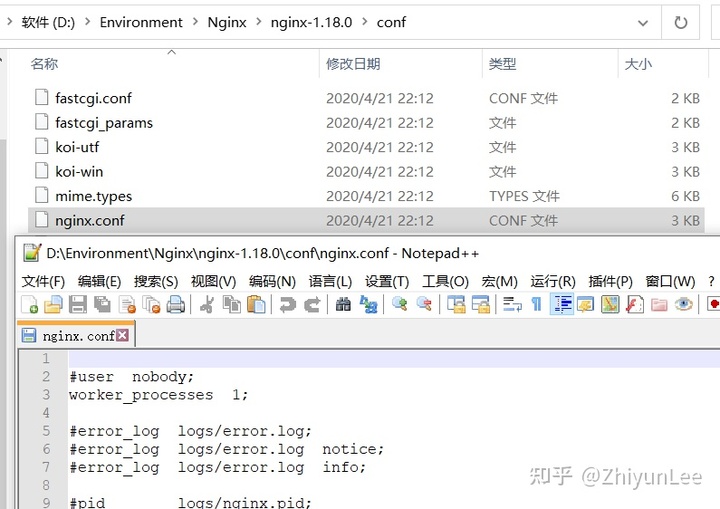The image size is (720, 509).
Task: Redo the edit via toolbar
Action: click(312, 305)
